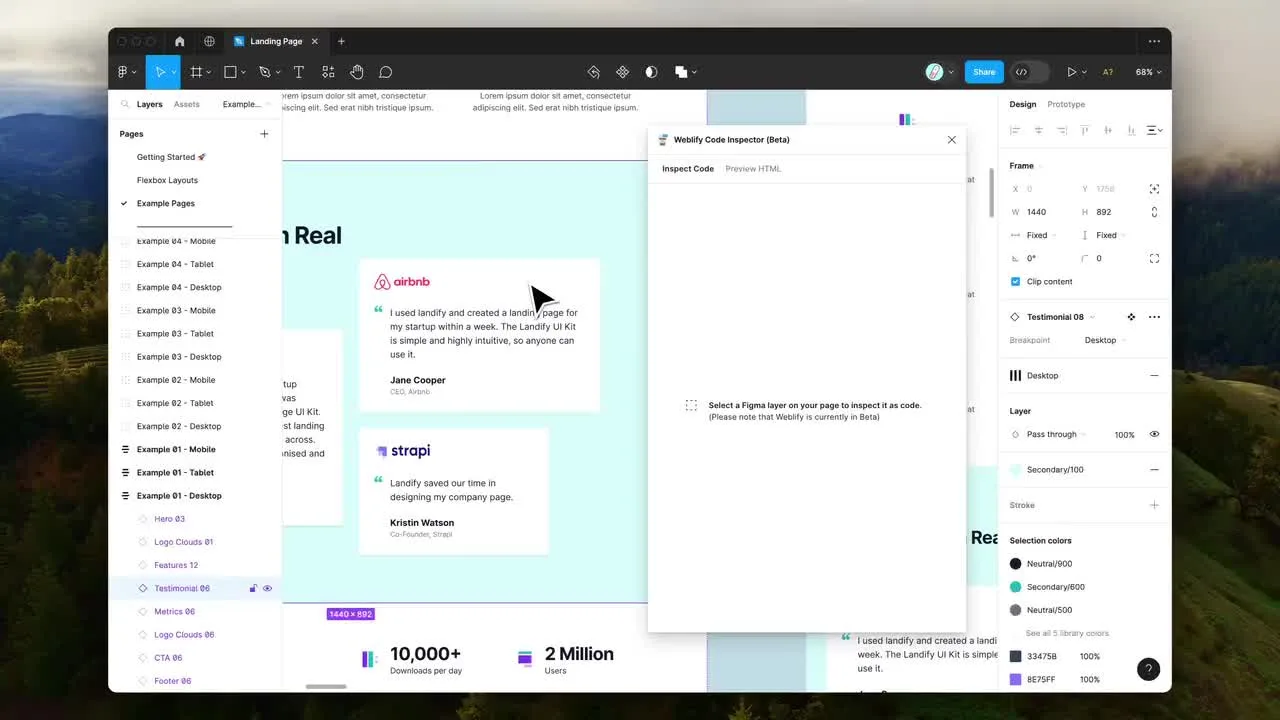
Task: Open the Resources components tool
Action: coord(328,72)
